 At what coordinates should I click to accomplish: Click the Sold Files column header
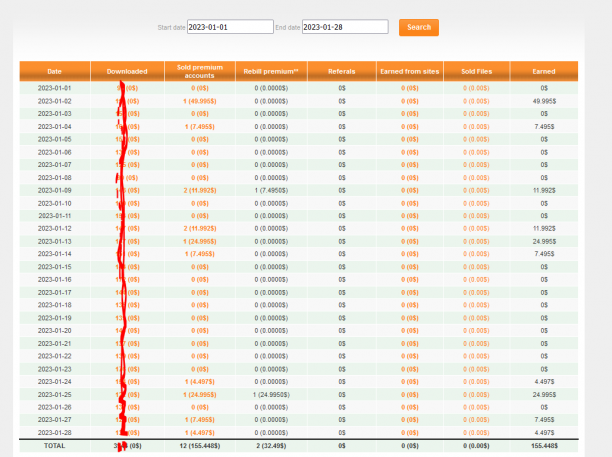(x=477, y=71)
